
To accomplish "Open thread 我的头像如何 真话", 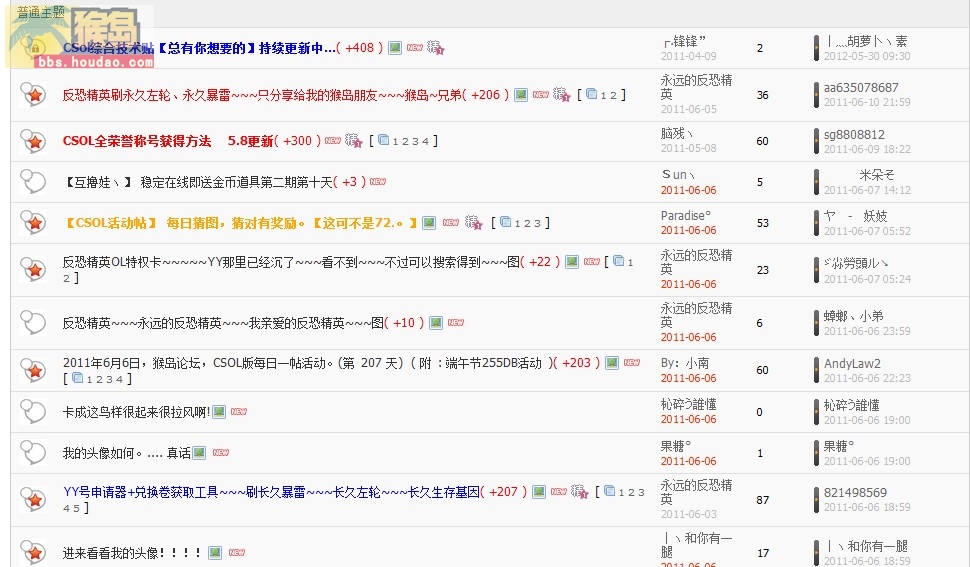I will pos(126,453).
